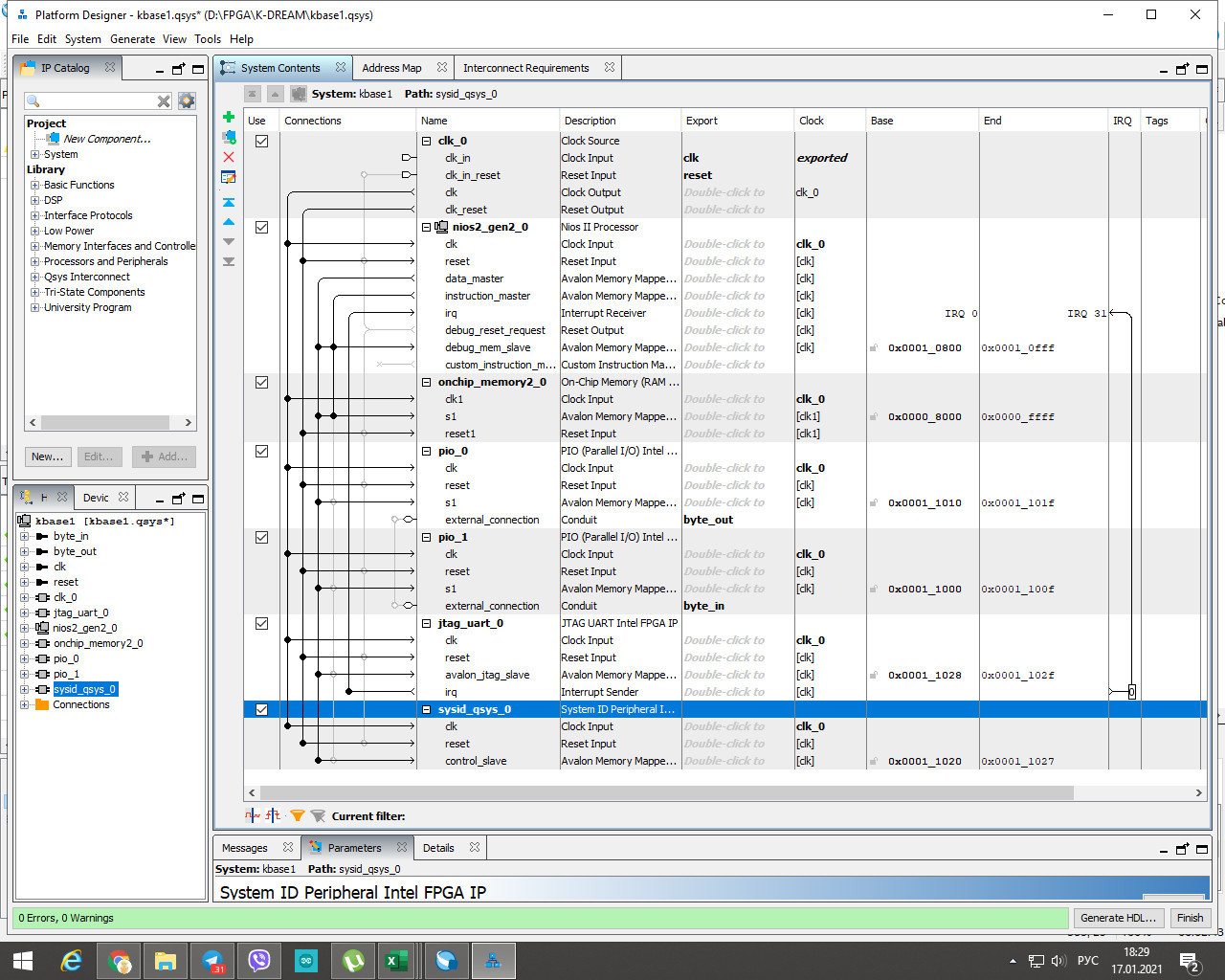This screenshot has height=980, width=1225.
Task: Click the Generate HDL... button
Action: pos(1118,918)
